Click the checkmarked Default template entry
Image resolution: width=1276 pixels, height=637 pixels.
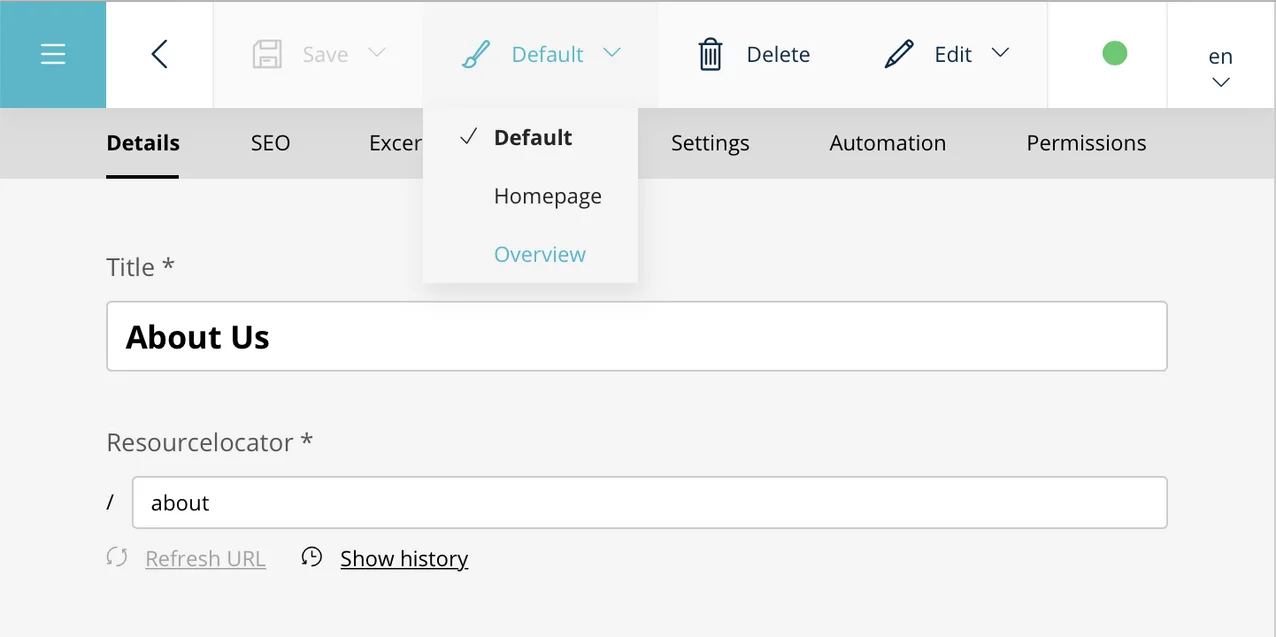(532, 137)
